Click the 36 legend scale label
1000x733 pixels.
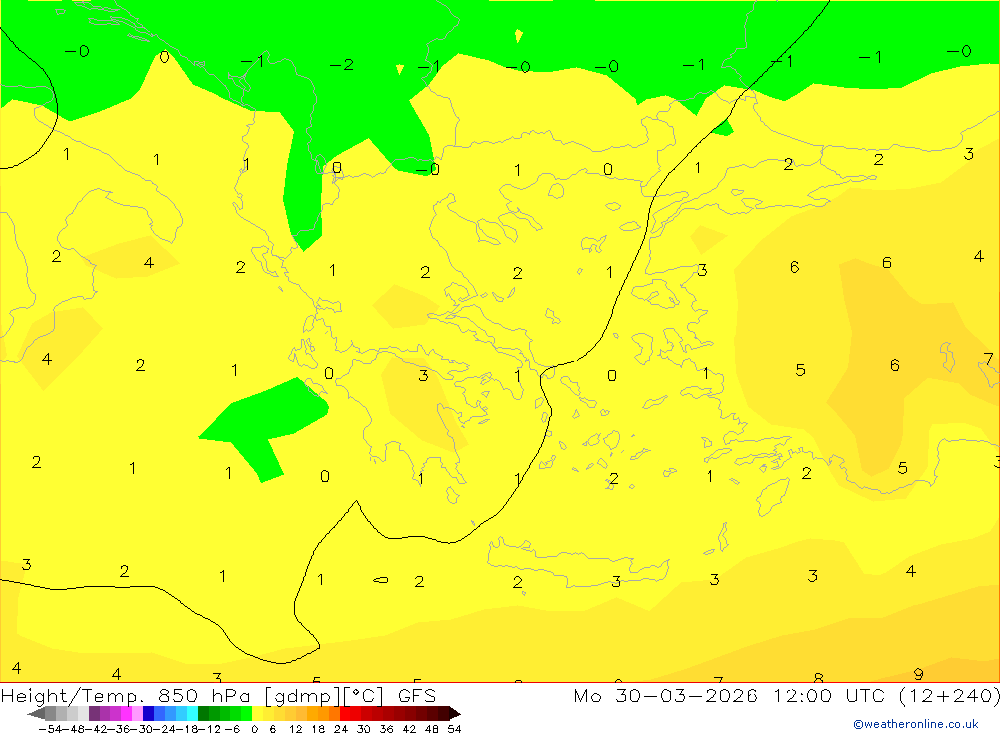coord(386,729)
